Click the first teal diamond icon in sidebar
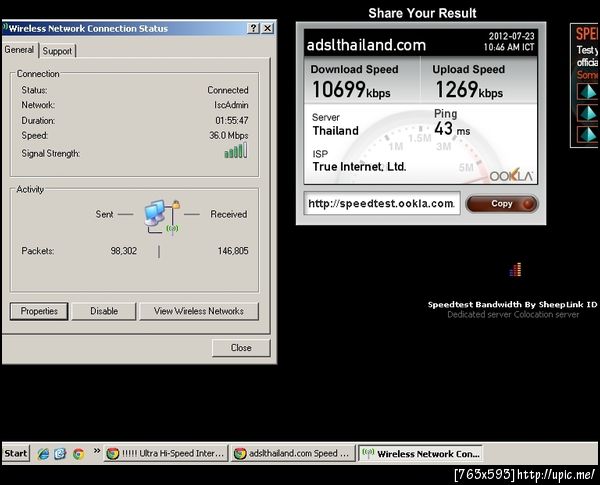Viewport: 600px width, 485px height. (587, 92)
